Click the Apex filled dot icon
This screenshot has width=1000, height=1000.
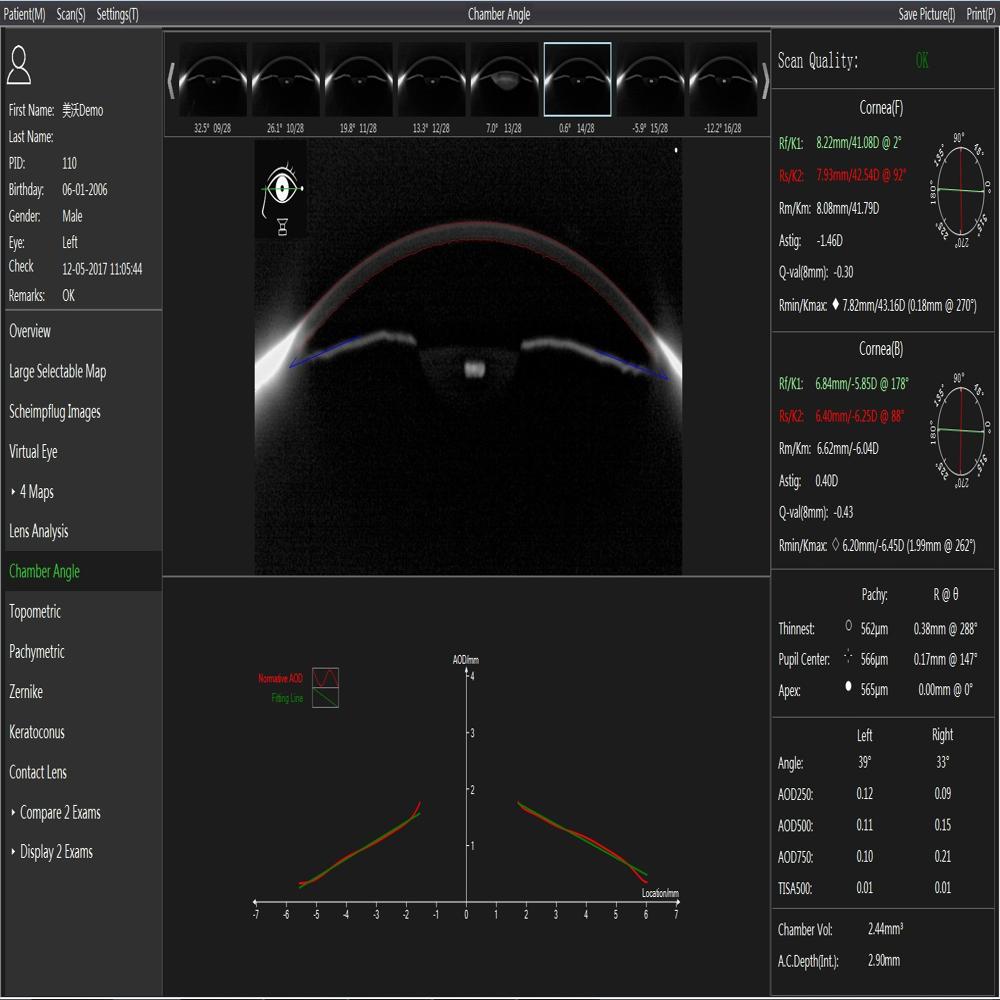point(848,686)
